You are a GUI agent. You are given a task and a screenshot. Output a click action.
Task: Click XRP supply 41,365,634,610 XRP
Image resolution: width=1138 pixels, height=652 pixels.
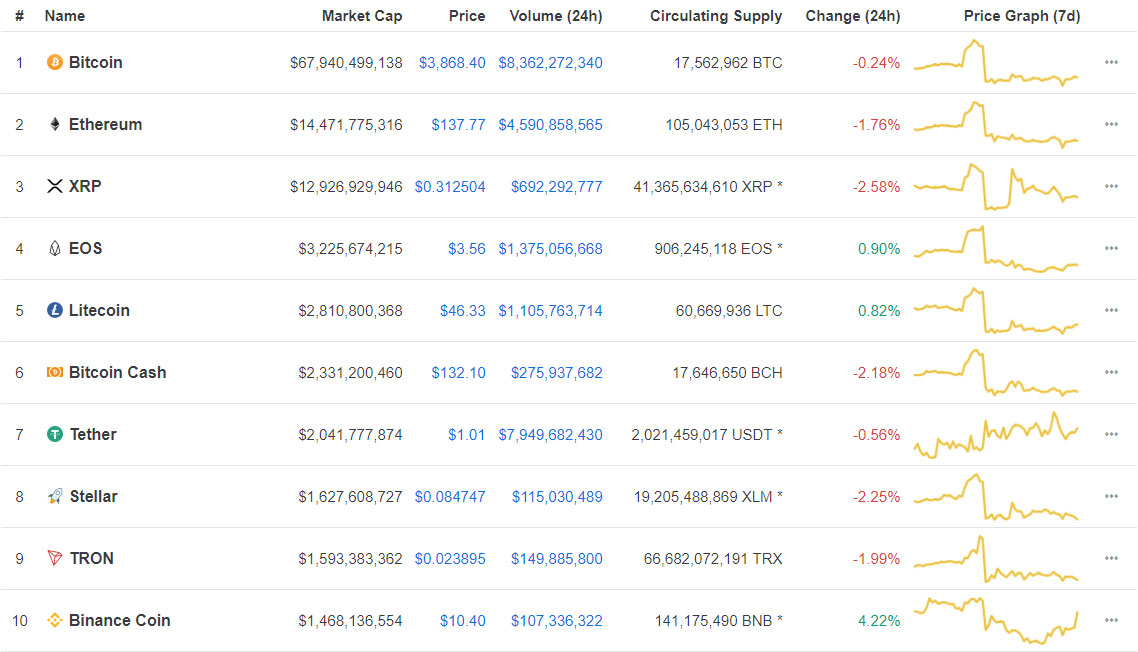(x=708, y=187)
